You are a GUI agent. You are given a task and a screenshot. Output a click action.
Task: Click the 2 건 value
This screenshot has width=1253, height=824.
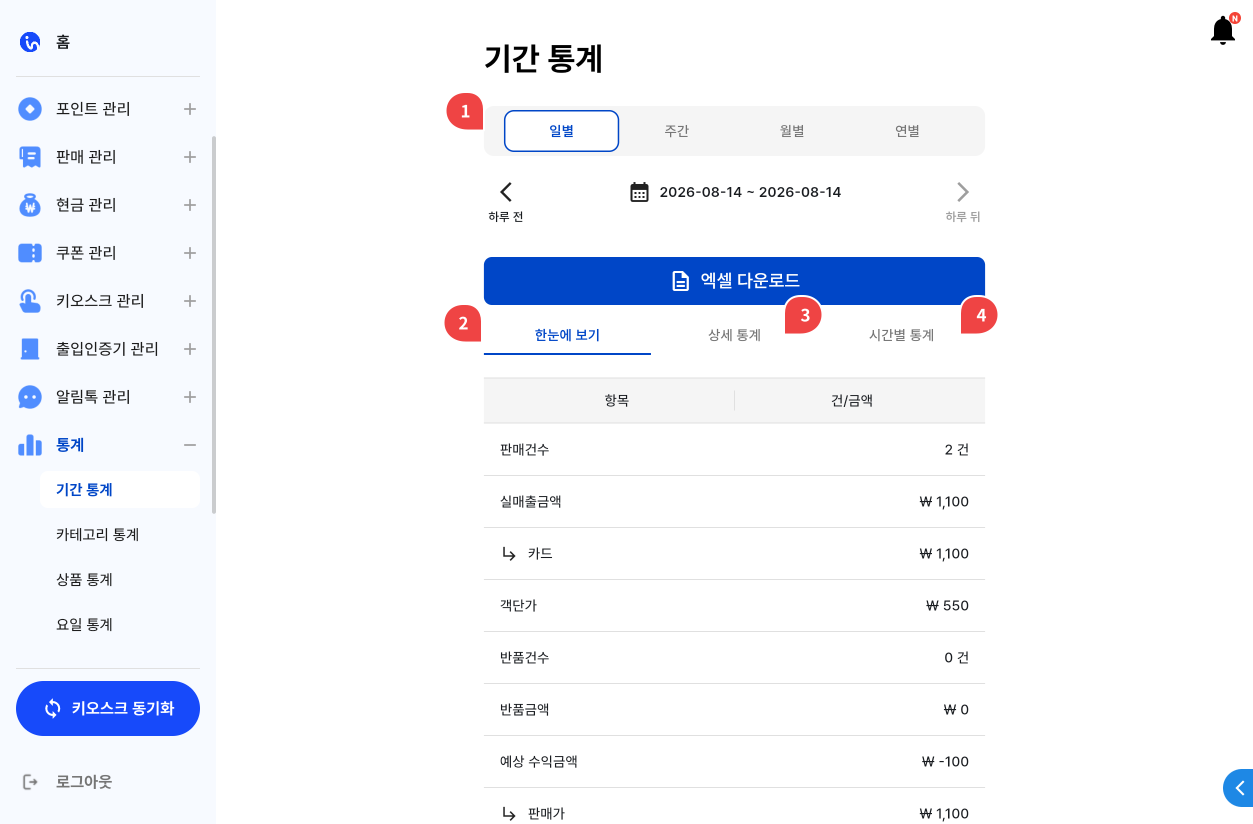coord(956,450)
